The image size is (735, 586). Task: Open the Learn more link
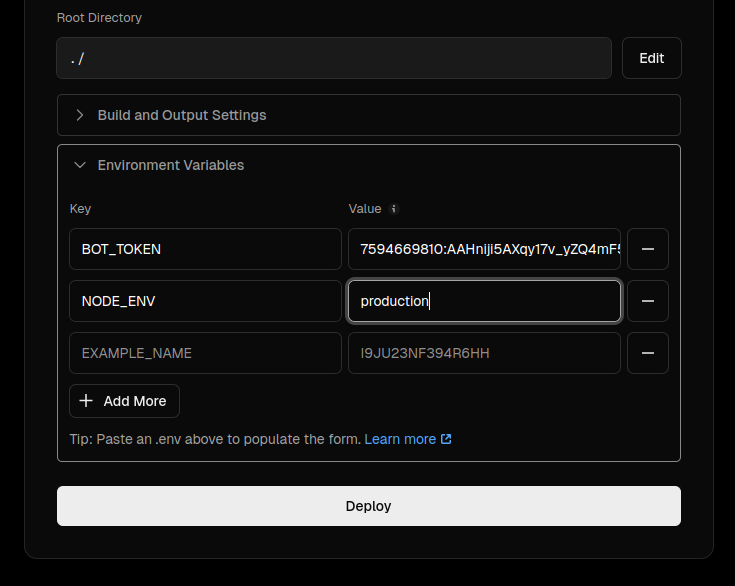pos(407,439)
